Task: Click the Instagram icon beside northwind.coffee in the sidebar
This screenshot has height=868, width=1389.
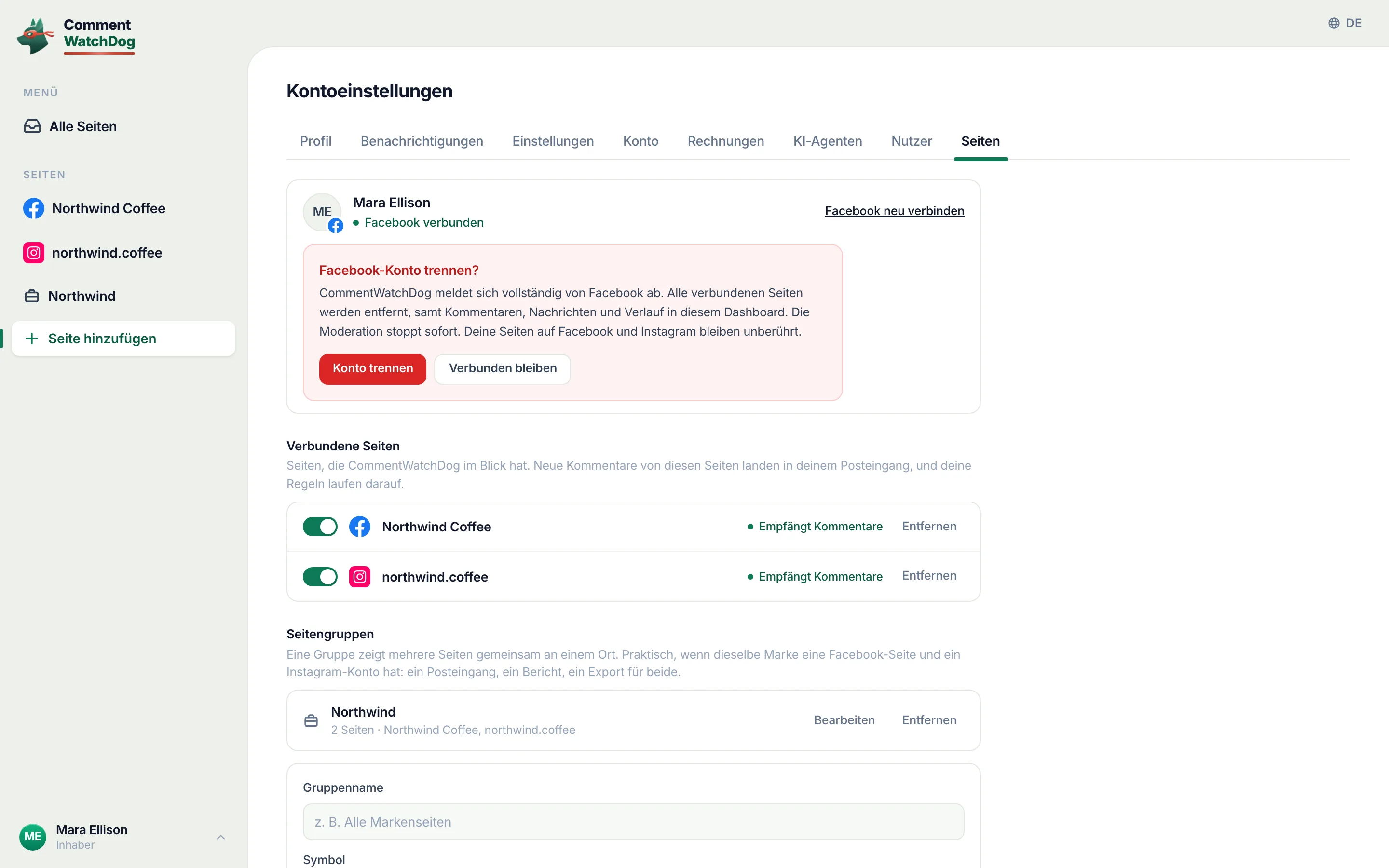Action: tap(33, 253)
